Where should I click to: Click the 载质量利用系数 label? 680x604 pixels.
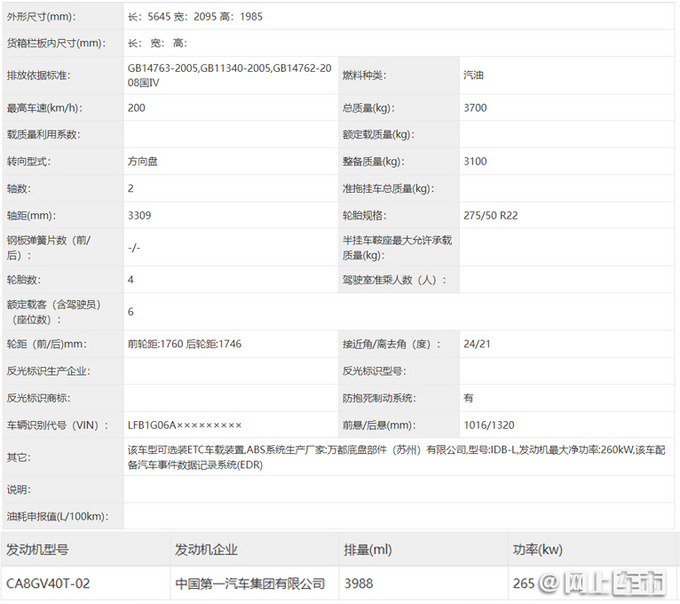[x=43, y=134]
